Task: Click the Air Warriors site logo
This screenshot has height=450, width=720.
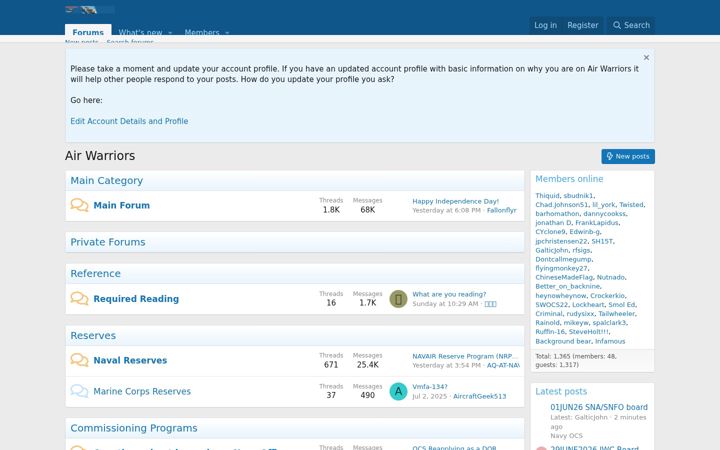Action: pos(90,10)
